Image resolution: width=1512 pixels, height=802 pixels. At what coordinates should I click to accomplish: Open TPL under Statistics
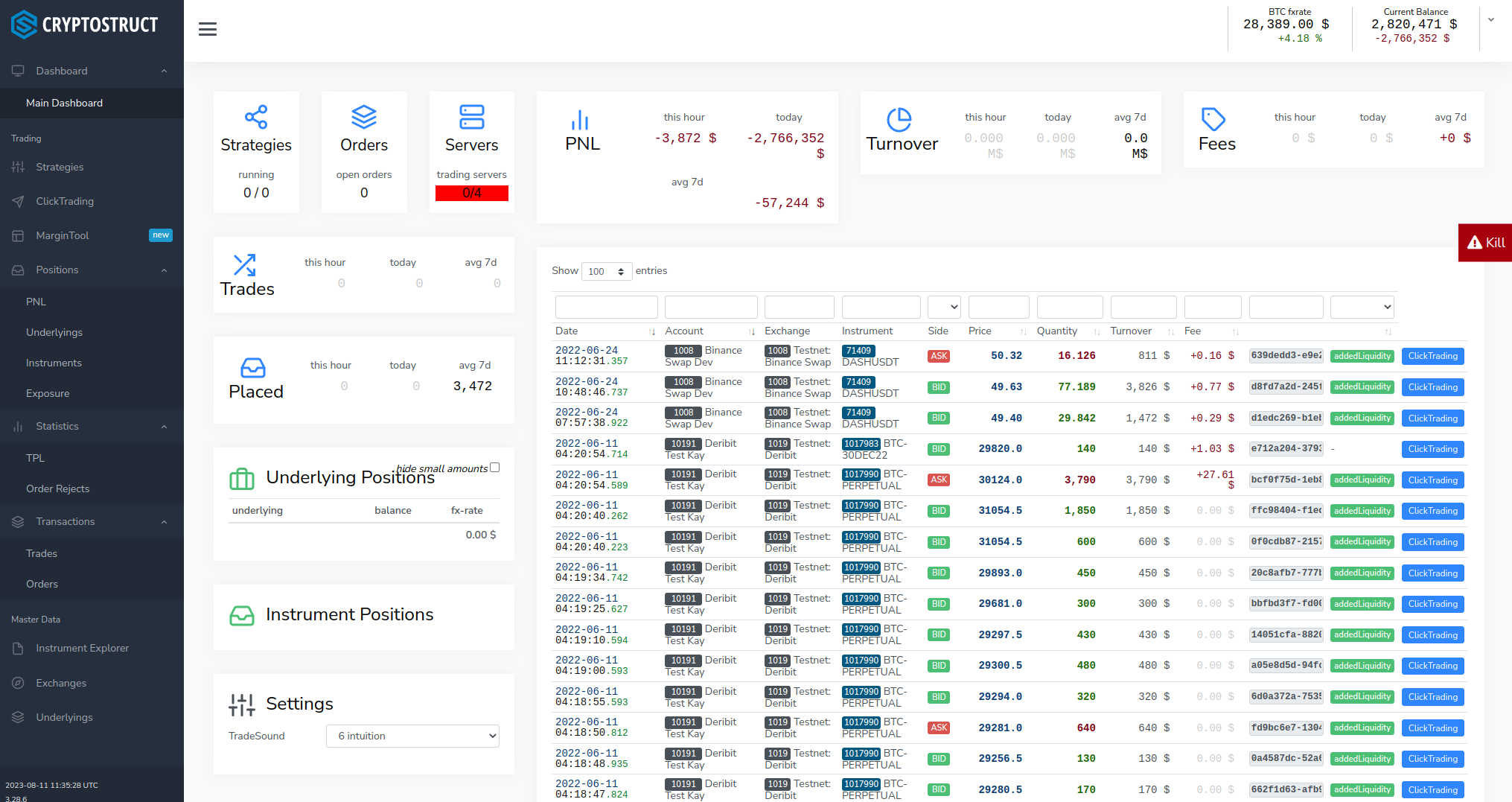pyautogui.click(x=35, y=458)
